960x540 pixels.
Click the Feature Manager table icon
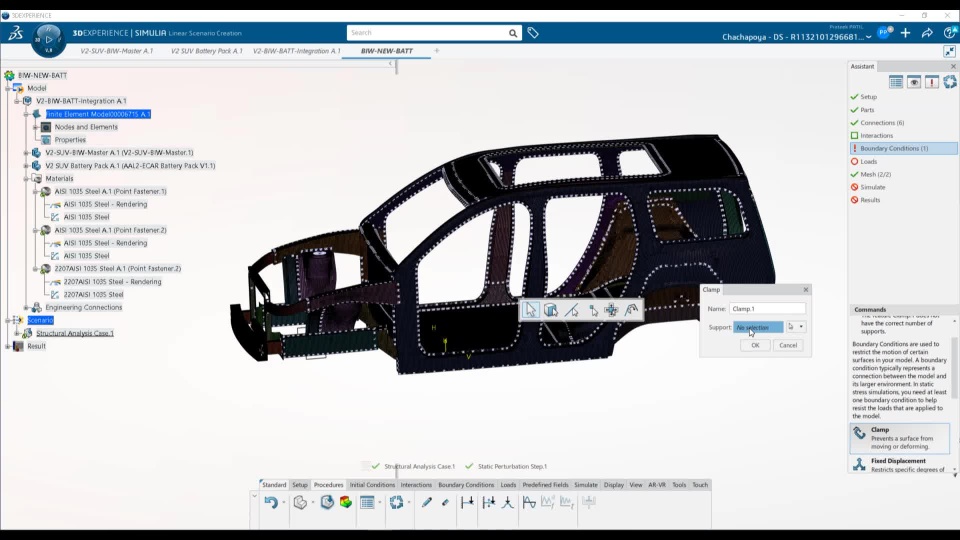[x=367, y=503]
